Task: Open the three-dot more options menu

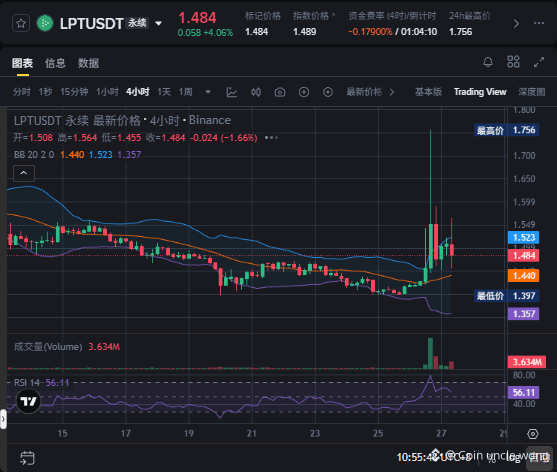Action: (x=539, y=23)
